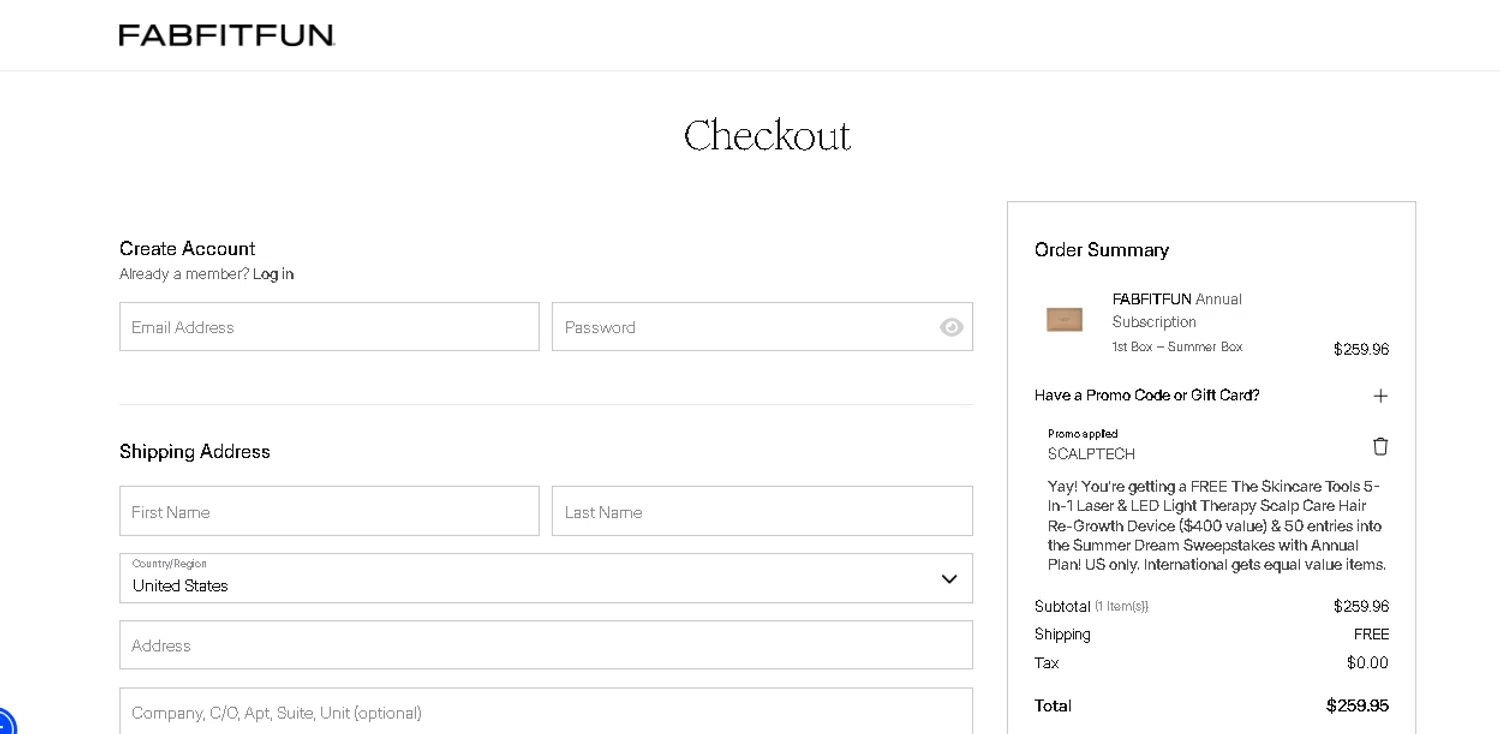This screenshot has height=734, width=1500.
Task: Click the 'SCALPTECH' promo code text
Action: click(x=1091, y=454)
